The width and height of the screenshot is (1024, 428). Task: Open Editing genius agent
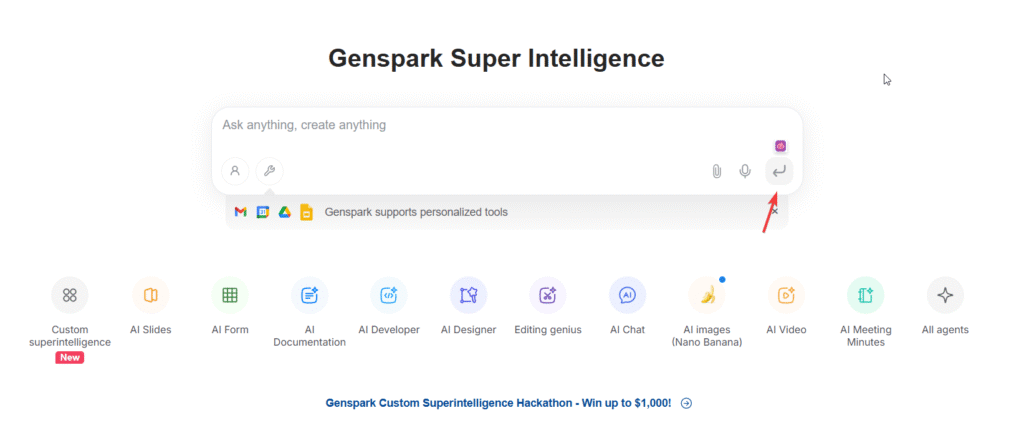(x=548, y=295)
